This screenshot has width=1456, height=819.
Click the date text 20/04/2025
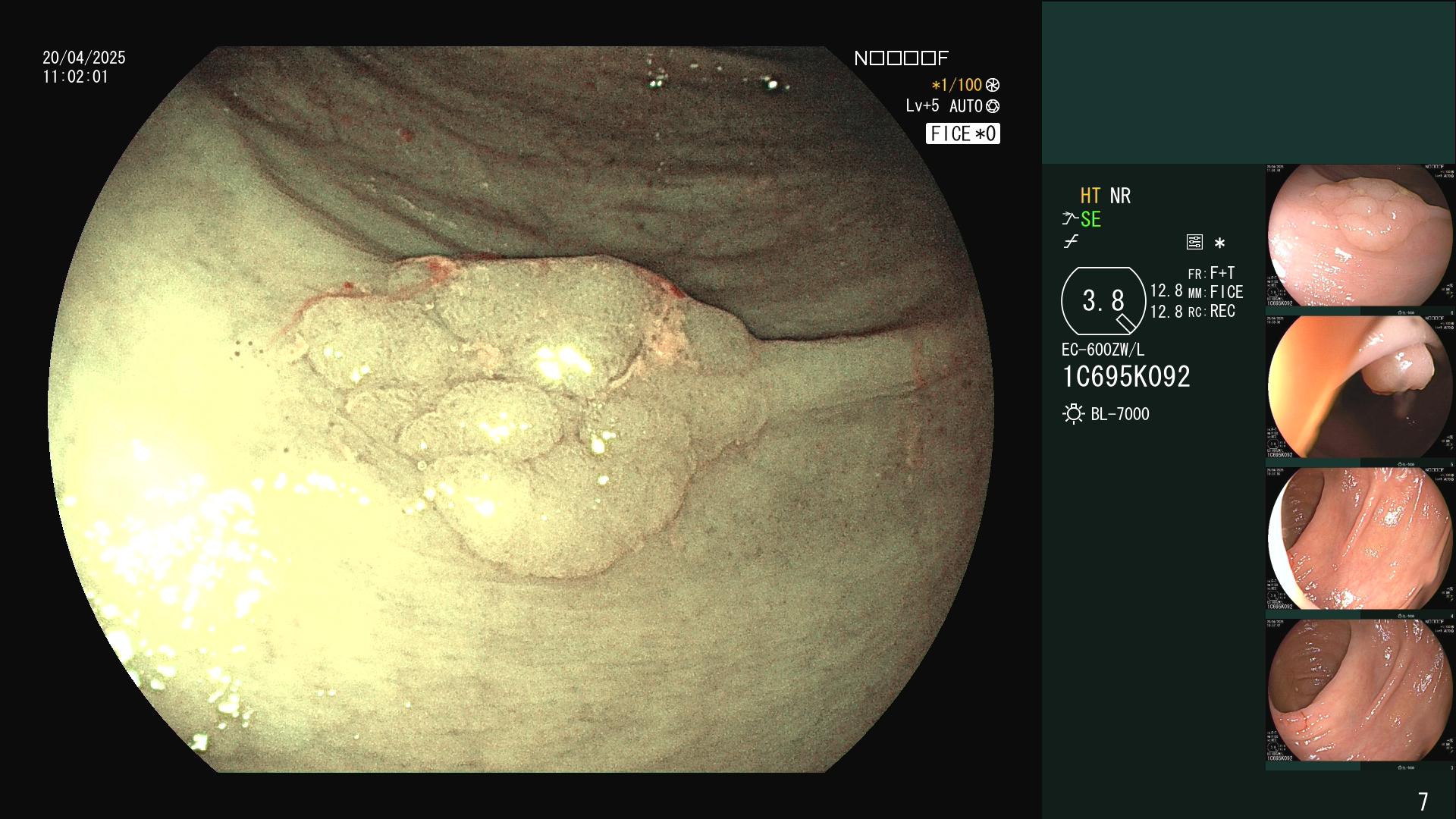(84, 58)
